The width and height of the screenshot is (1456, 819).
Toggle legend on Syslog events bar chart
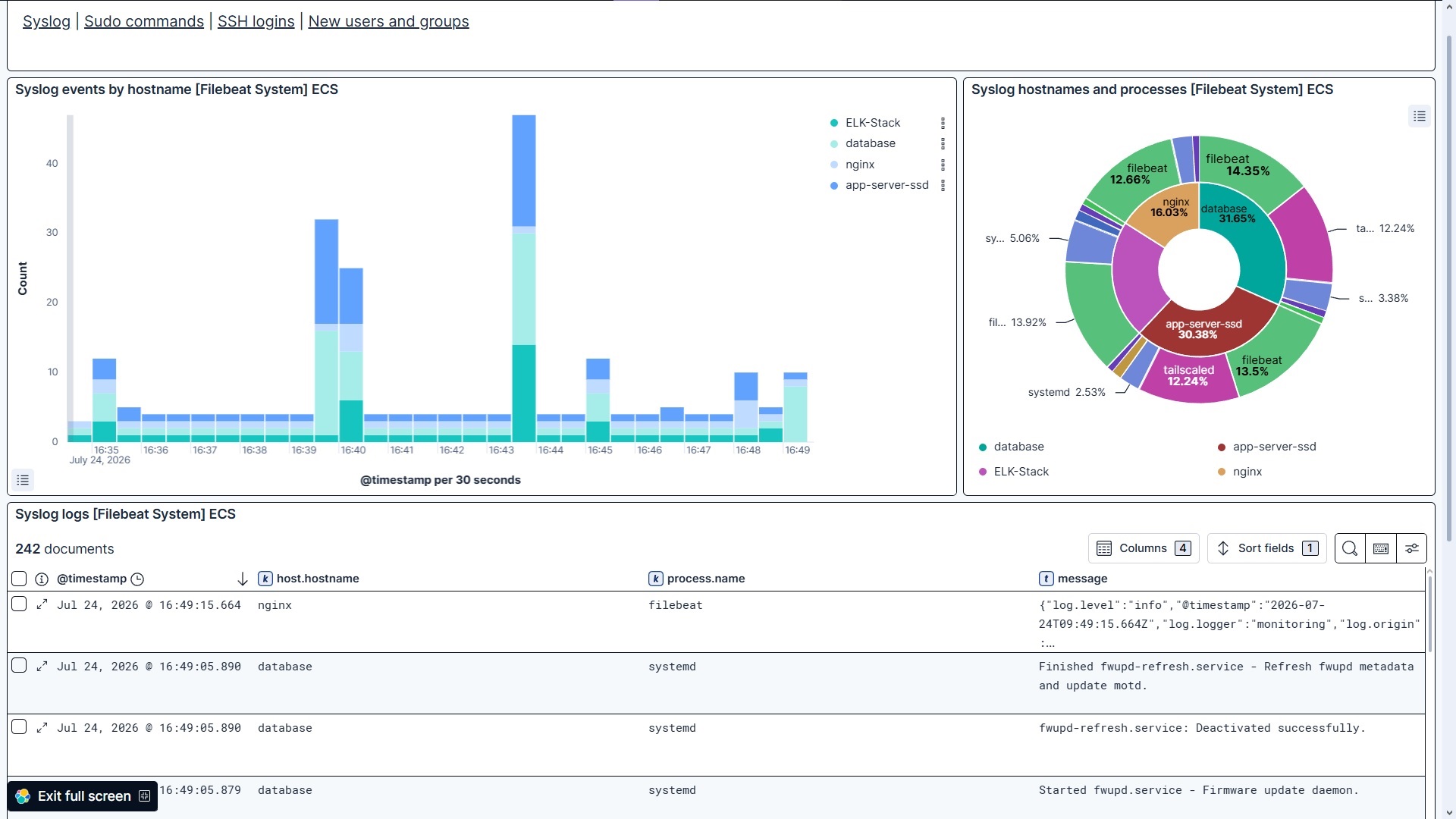pos(23,480)
